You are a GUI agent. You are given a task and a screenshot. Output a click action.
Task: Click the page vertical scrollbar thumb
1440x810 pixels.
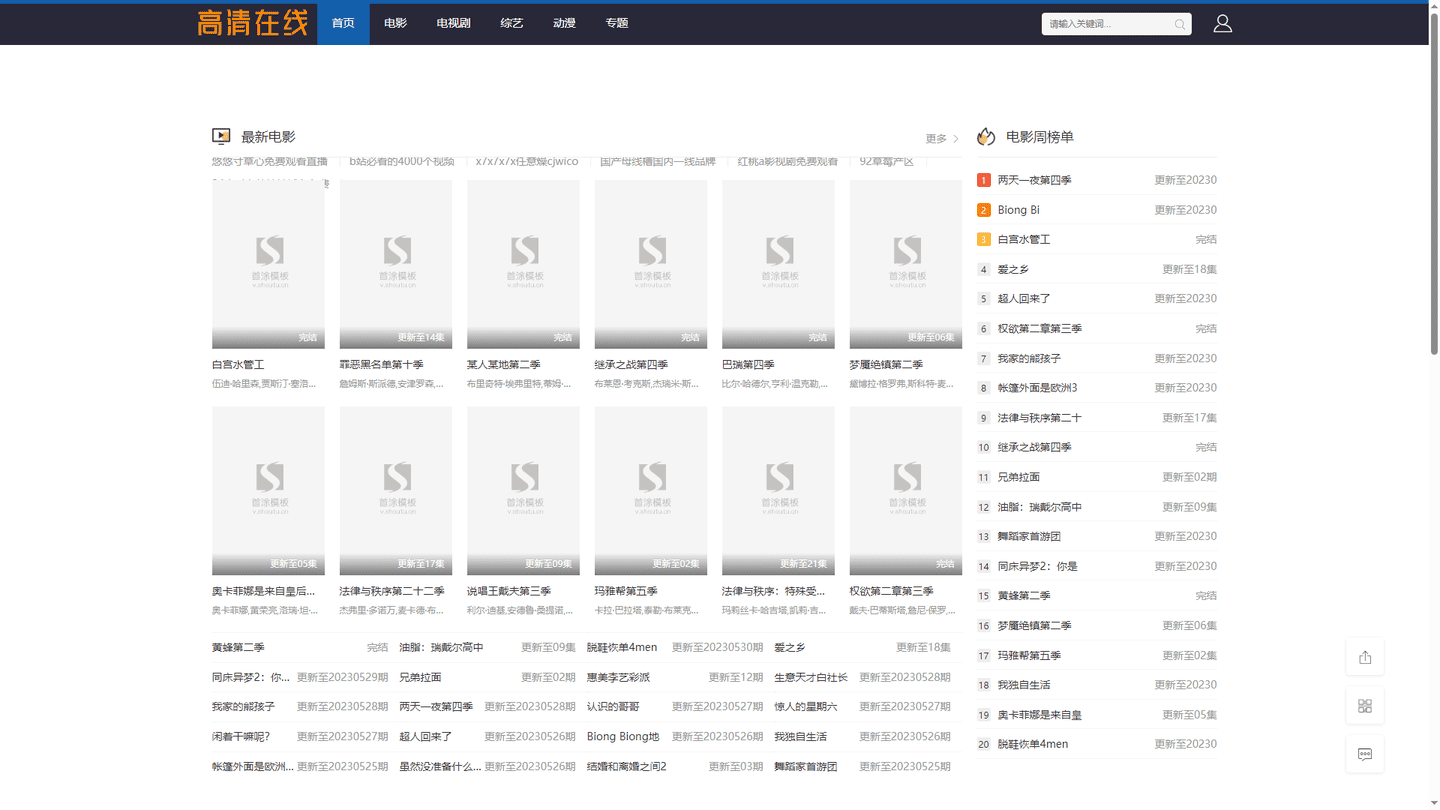tap(1434, 183)
